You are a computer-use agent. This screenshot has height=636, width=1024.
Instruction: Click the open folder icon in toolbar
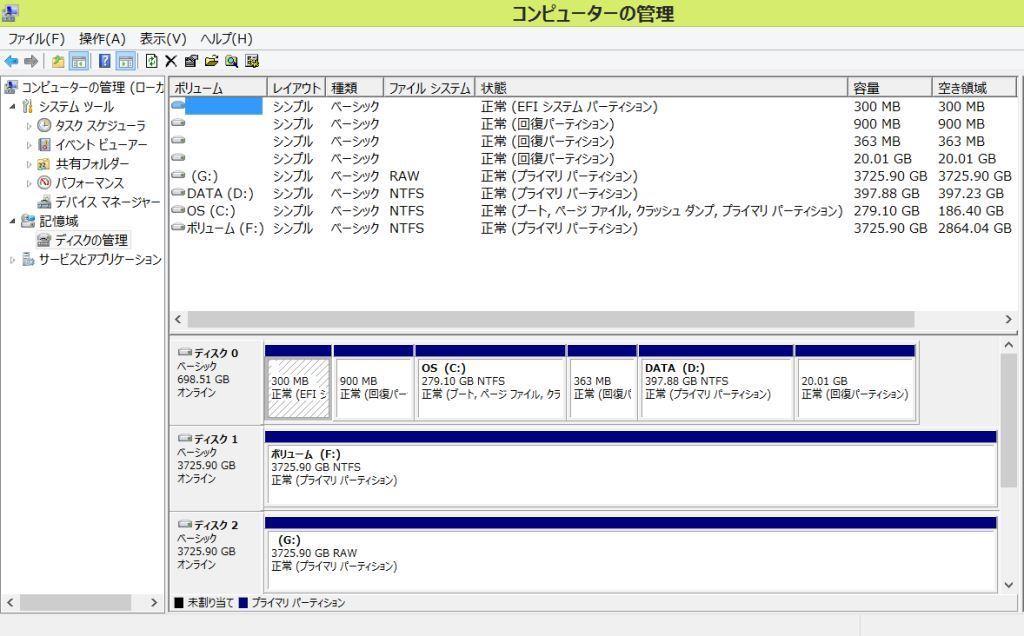point(211,62)
